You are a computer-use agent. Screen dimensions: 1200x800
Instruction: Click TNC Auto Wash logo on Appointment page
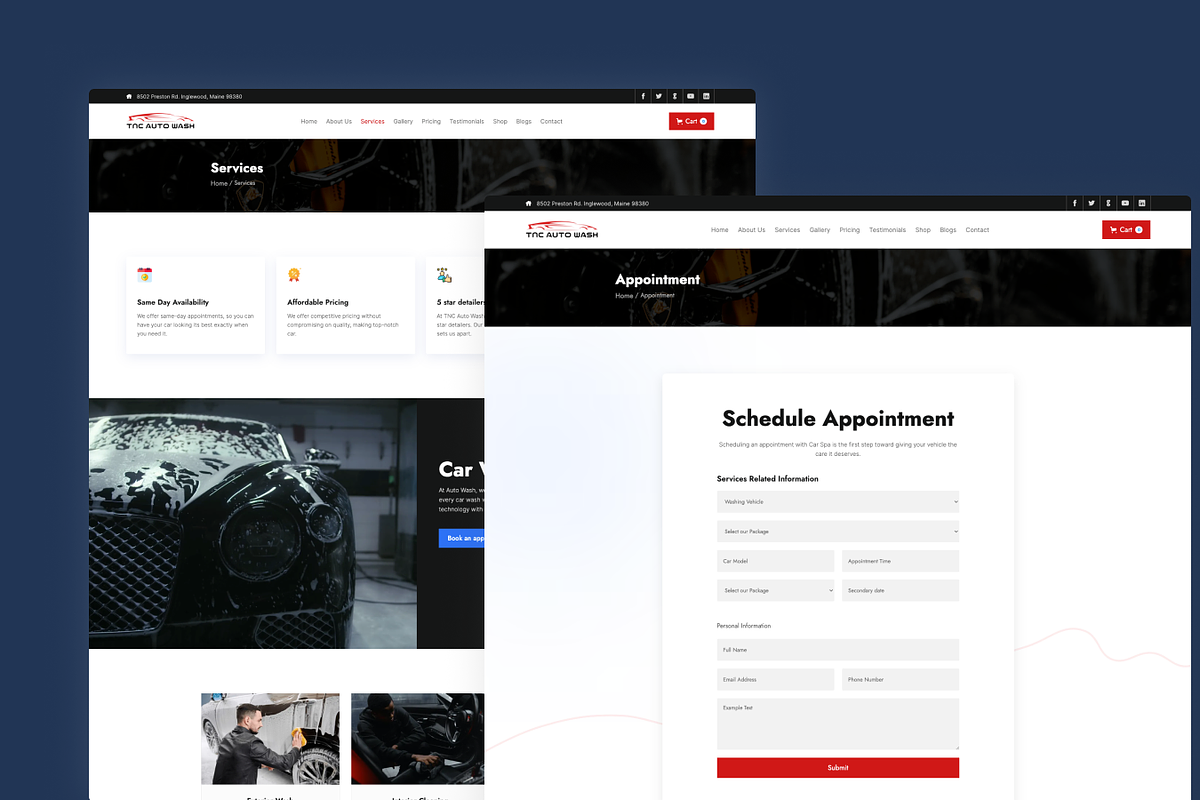point(562,229)
